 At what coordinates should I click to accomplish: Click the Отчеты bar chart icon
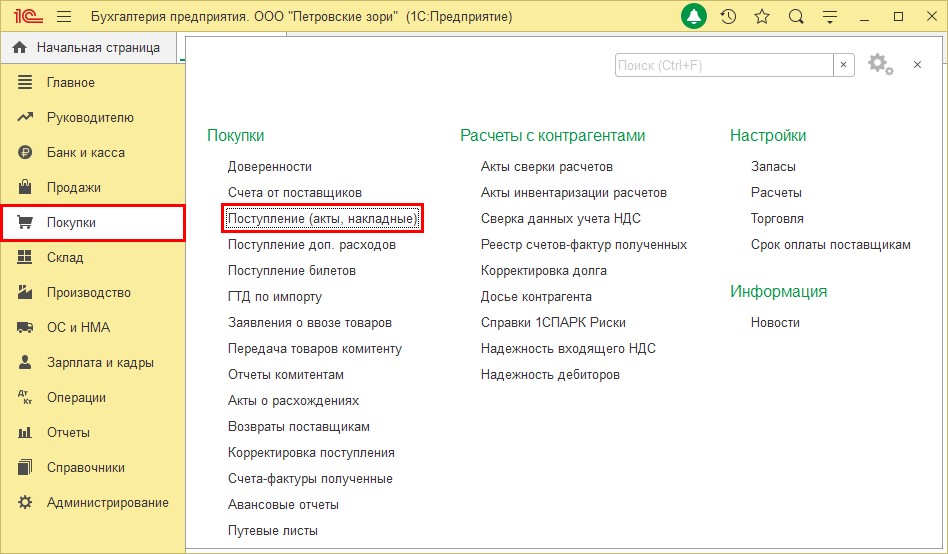(x=25, y=432)
